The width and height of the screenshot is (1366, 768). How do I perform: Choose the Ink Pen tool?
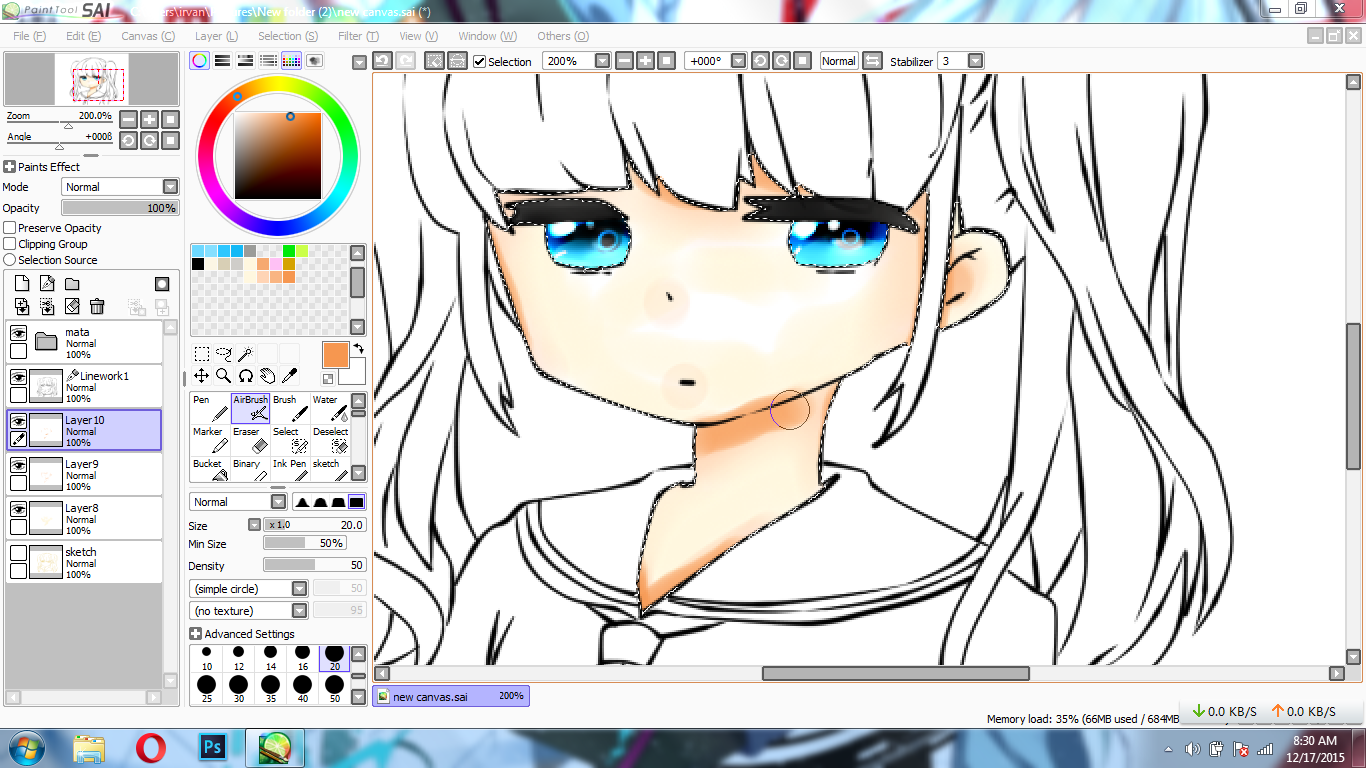point(290,470)
